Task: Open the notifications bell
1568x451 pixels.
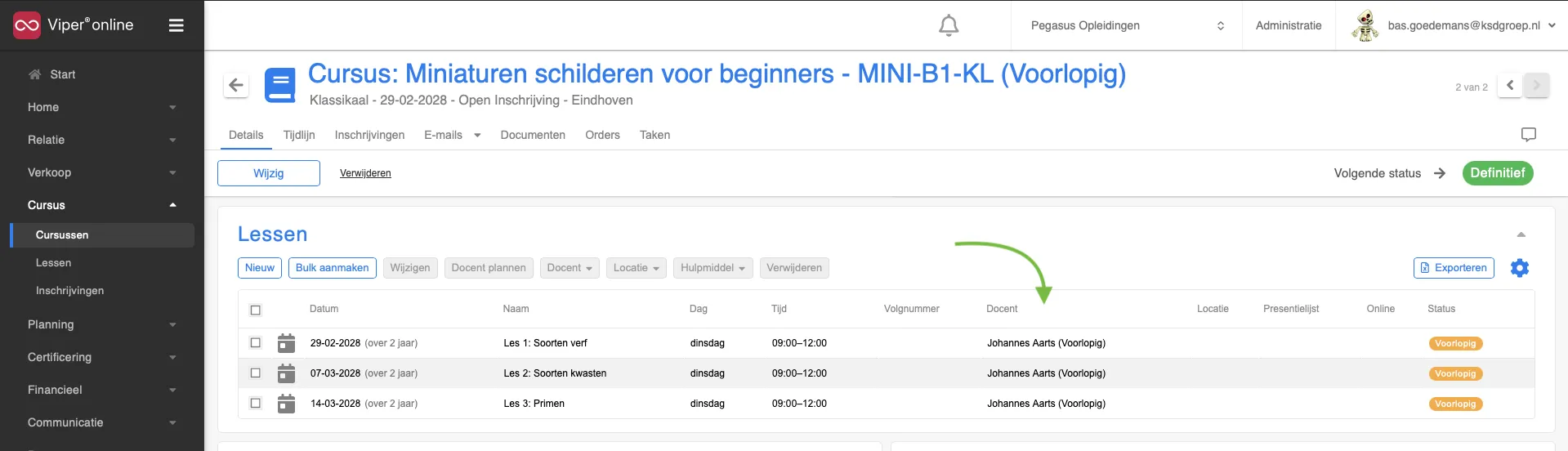Action: [949, 26]
